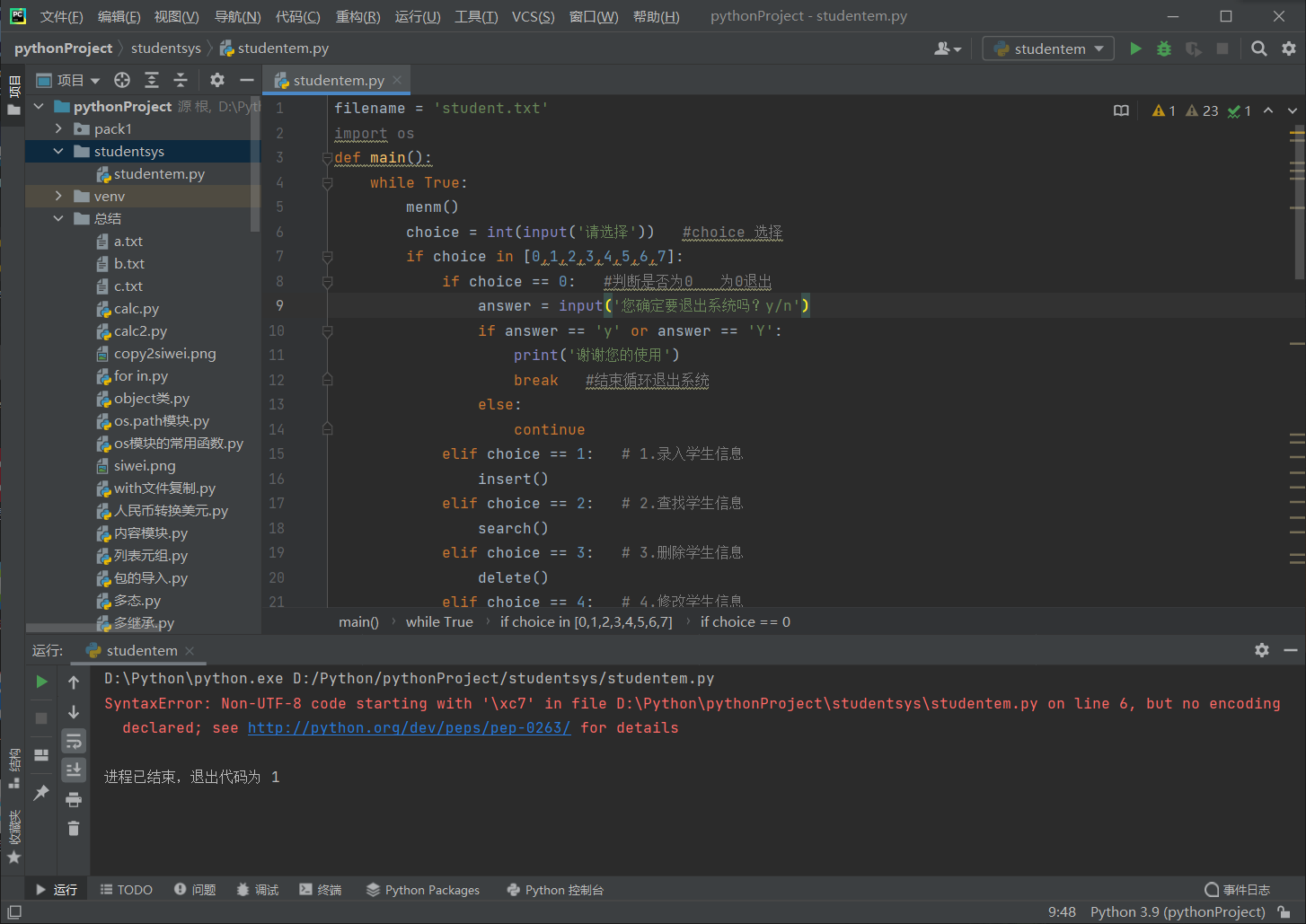
Task: Go to next highlighted error arrow
Action: point(1293,110)
